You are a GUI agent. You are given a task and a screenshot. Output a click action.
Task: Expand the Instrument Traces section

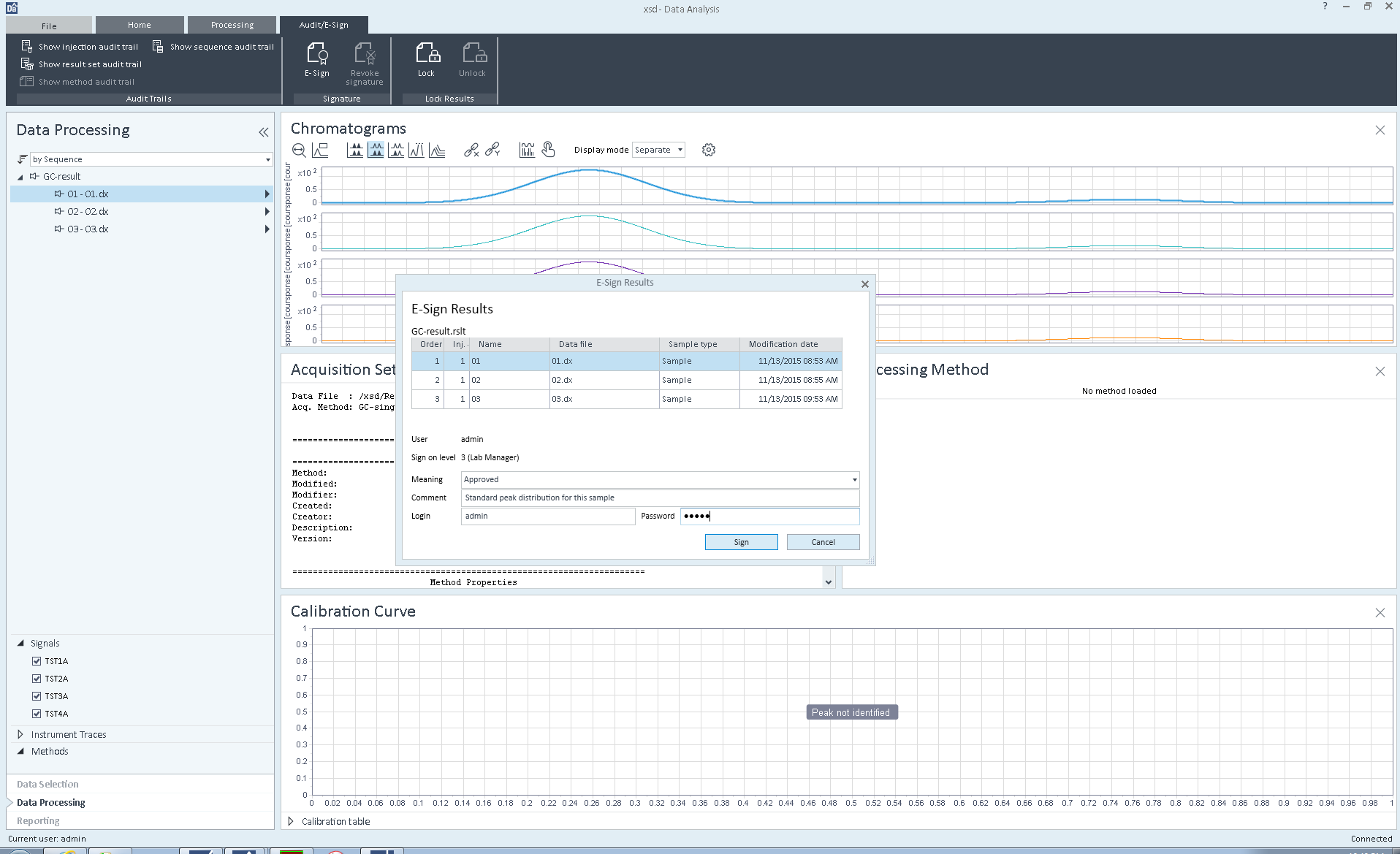tap(20, 734)
